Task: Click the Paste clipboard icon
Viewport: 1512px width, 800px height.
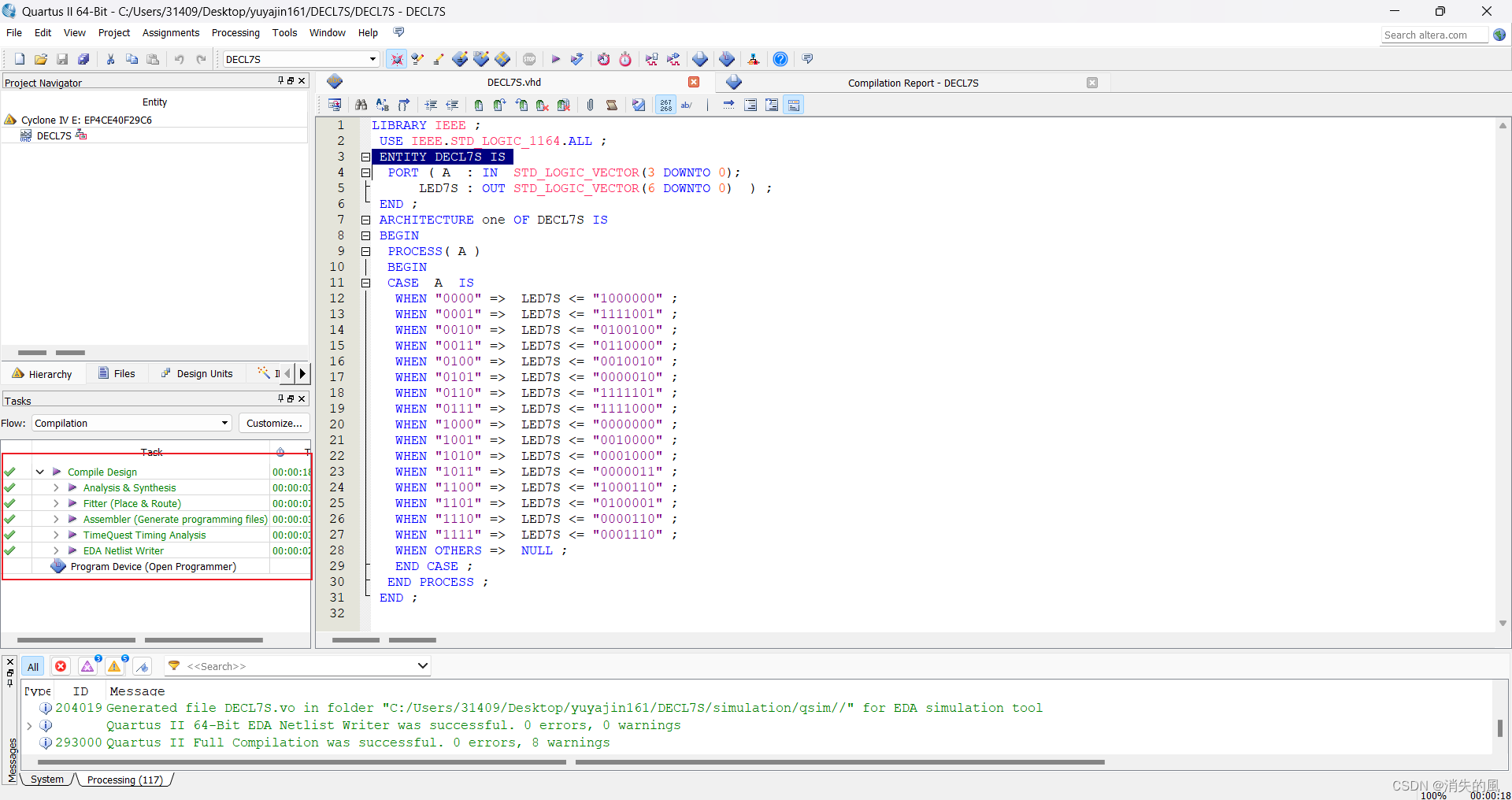Action: pyautogui.click(x=154, y=59)
